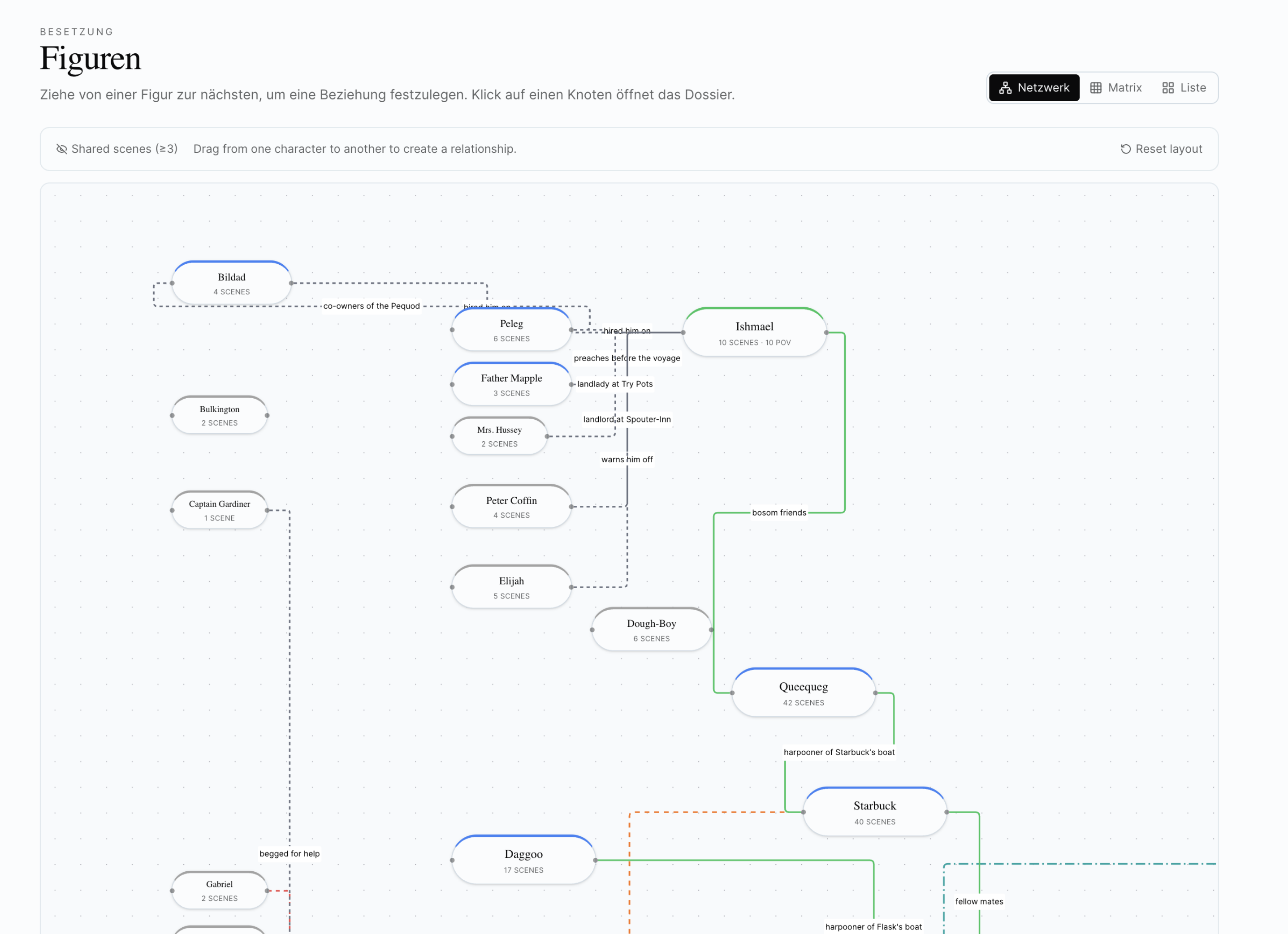
Task: Toggle Shared scenes (≥3) filter
Action: pos(117,149)
